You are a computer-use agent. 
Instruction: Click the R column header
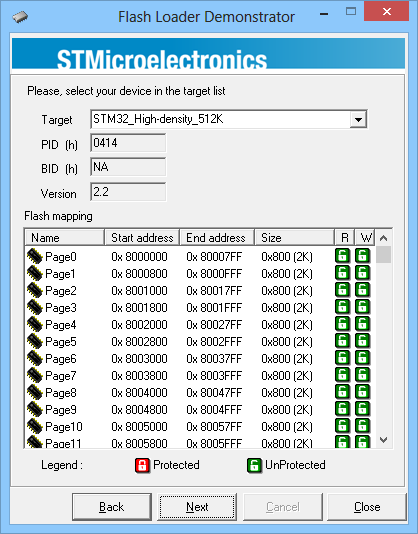[x=344, y=237]
